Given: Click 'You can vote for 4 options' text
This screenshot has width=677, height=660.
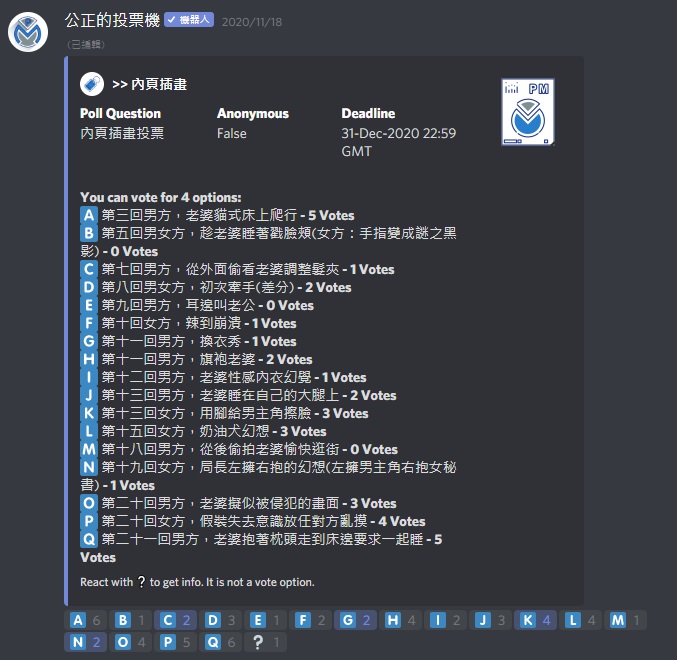Looking at the screenshot, I should (161, 197).
